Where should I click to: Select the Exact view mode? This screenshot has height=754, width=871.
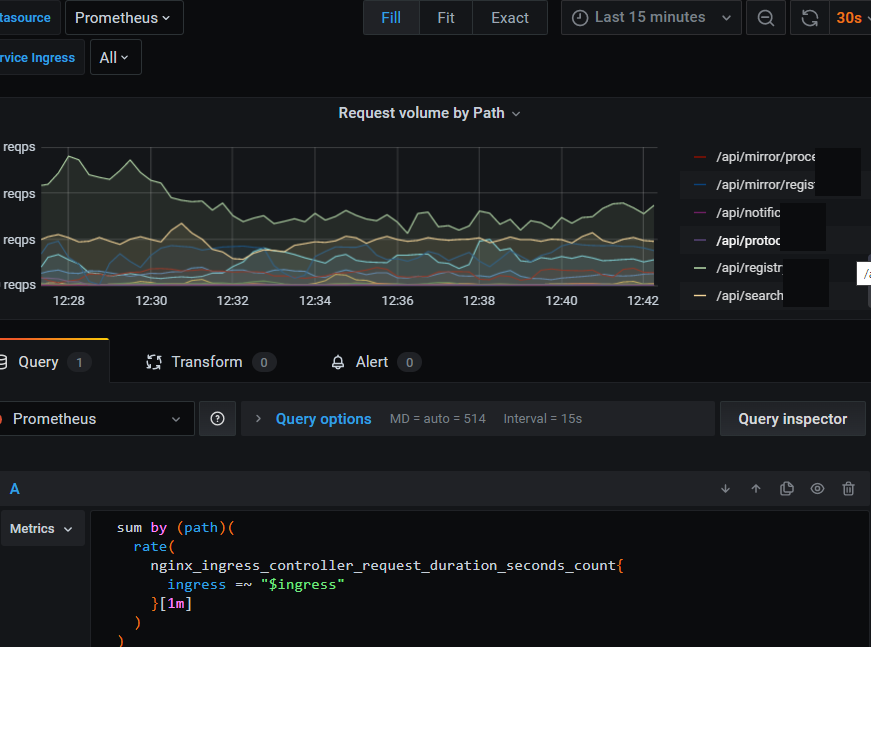[x=510, y=18]
